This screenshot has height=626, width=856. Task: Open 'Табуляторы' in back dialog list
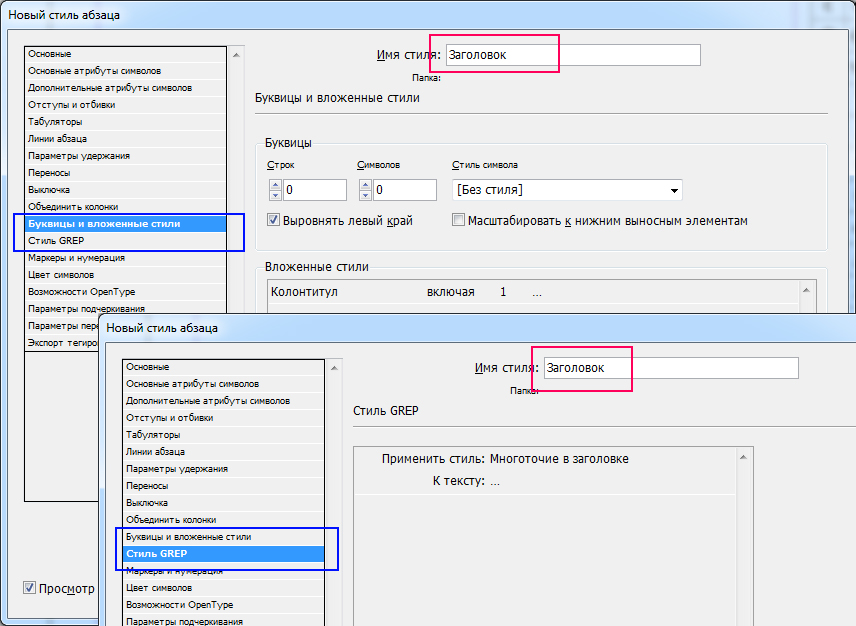click(x=126, y=122)
